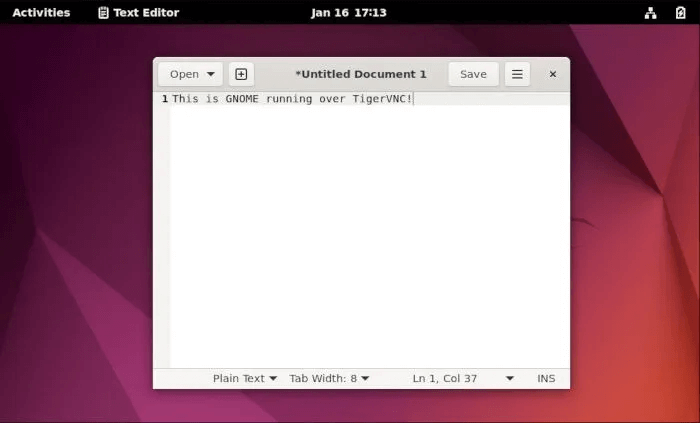Viewport: 700px width, 423px height.
Task: Open the Text Editor application menu
Action: click(x=138, y=12)
